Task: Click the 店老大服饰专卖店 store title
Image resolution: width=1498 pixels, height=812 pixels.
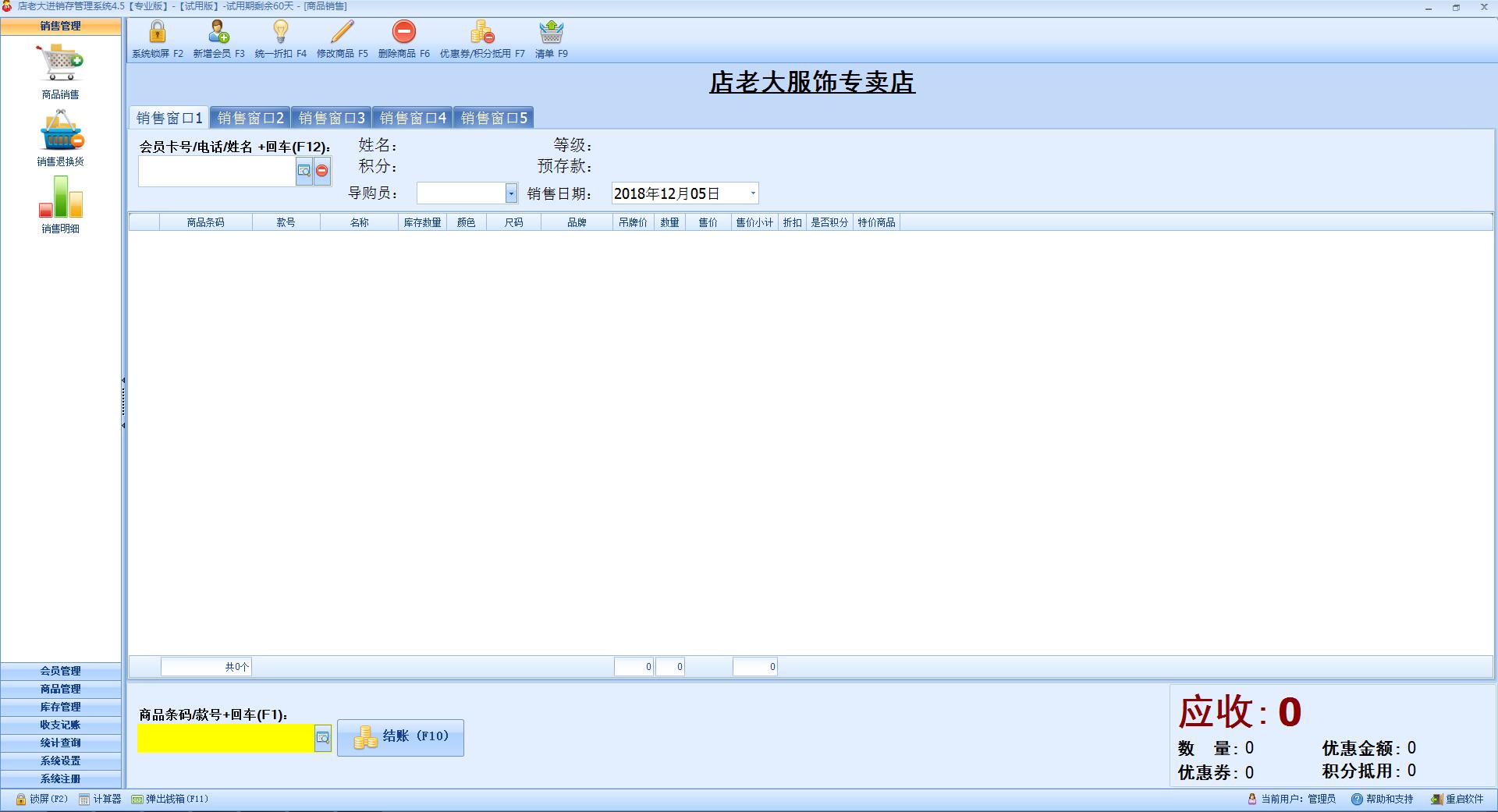Action: tap(812, 83)
